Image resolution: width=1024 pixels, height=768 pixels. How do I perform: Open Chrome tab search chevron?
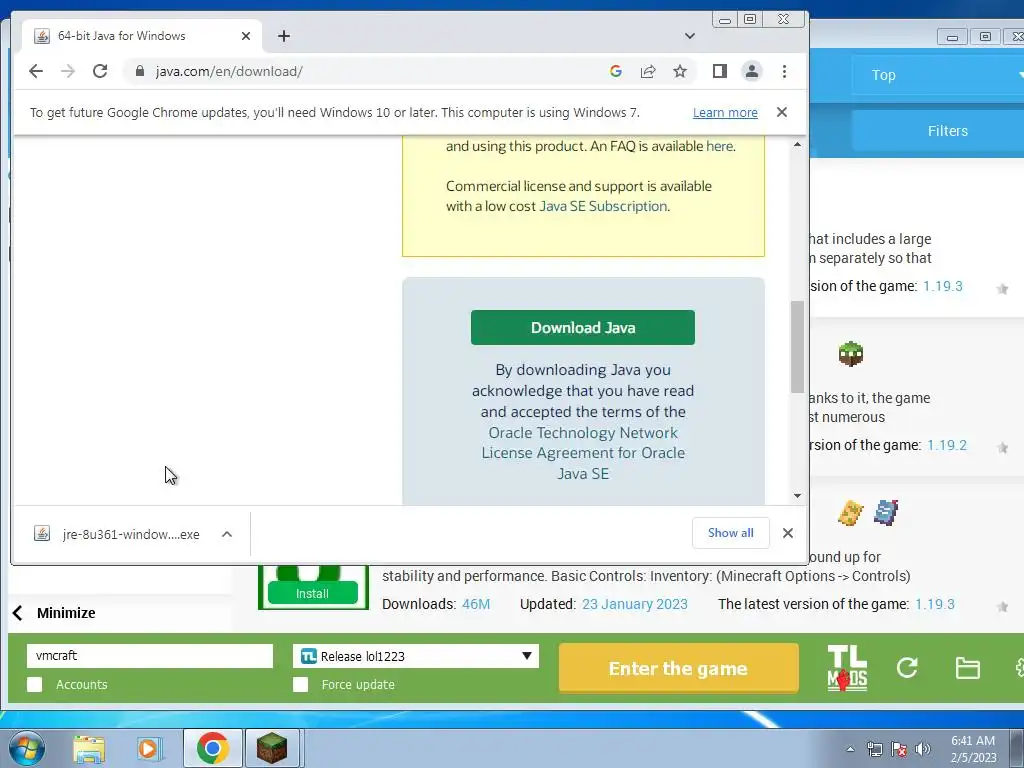690,36
